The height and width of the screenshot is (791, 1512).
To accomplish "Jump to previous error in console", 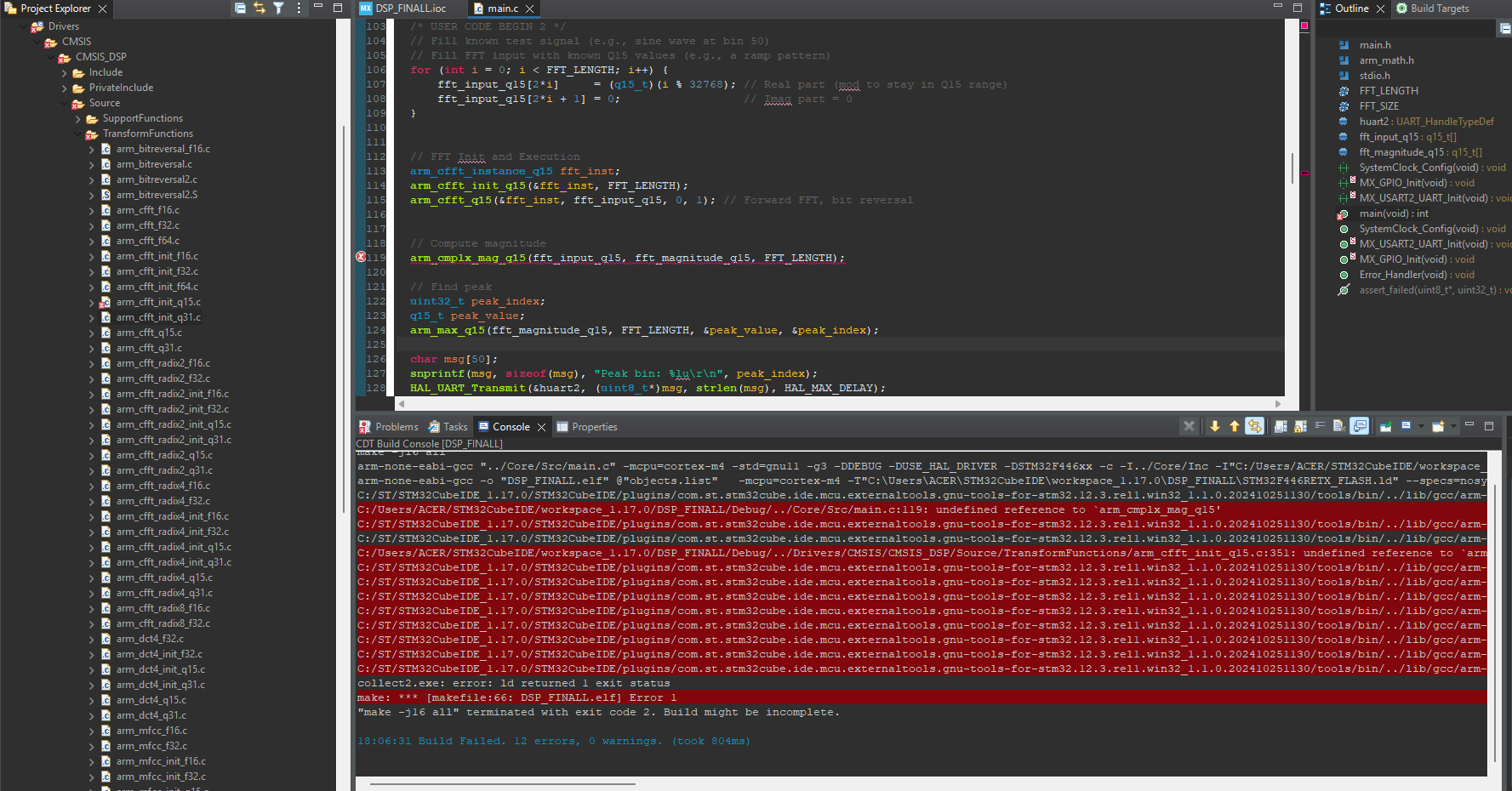I will pyautogui.click(x=1235, y=426).
